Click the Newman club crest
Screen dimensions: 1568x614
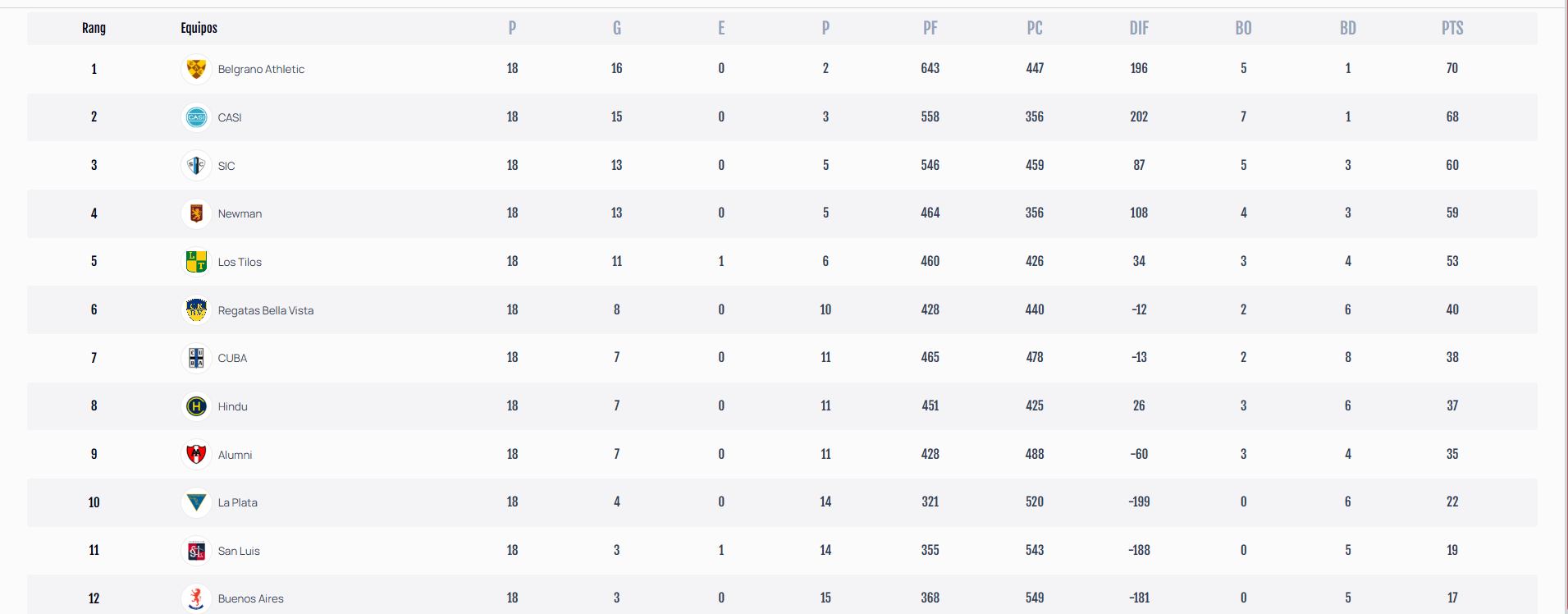[x=196, y=213]
